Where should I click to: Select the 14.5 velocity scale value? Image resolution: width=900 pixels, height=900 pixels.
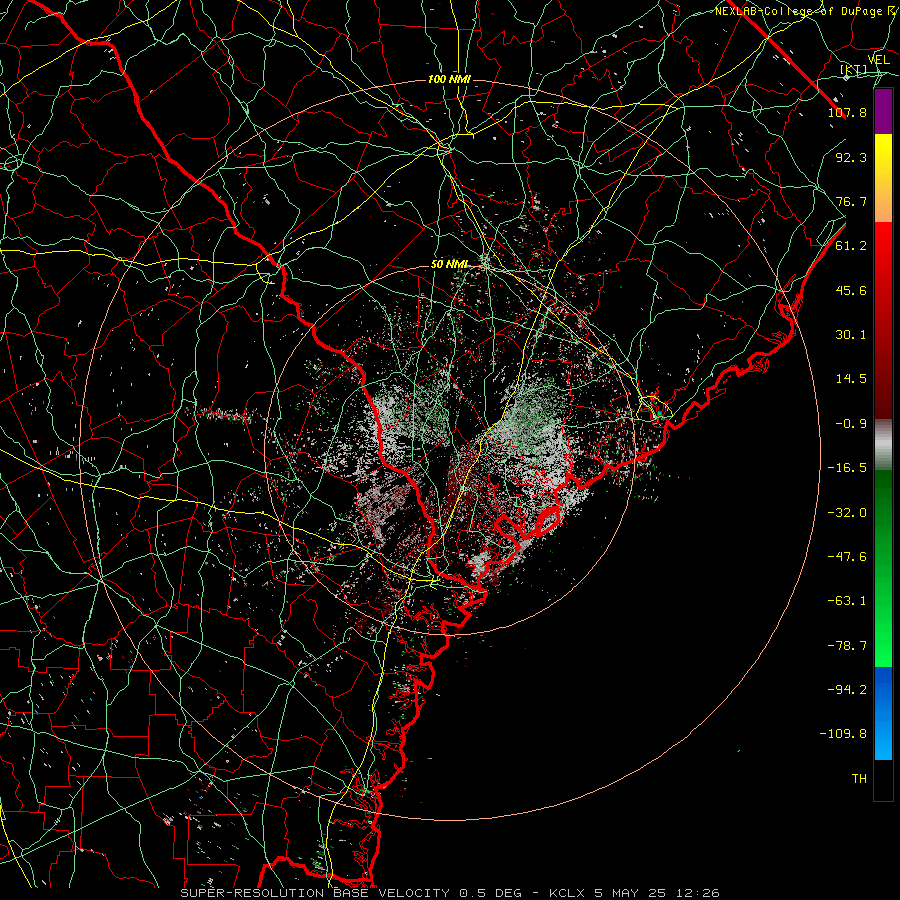tap(851, 379)
